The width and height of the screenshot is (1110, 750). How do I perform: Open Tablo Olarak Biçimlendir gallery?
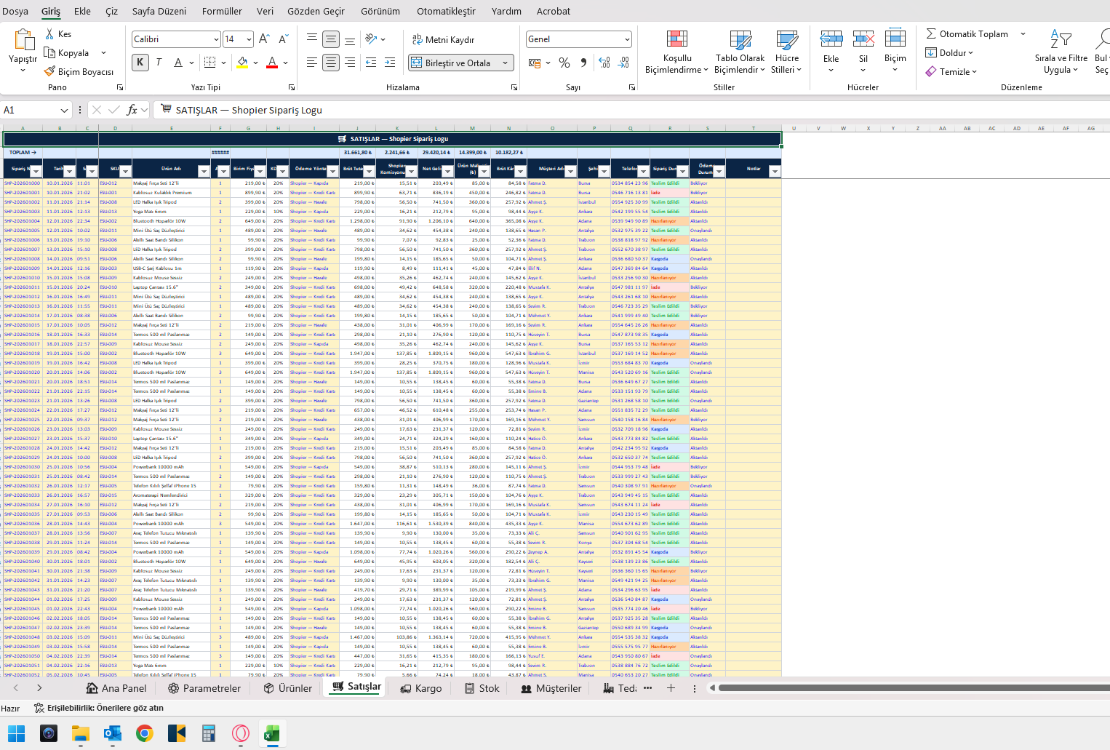click(740, 52)
